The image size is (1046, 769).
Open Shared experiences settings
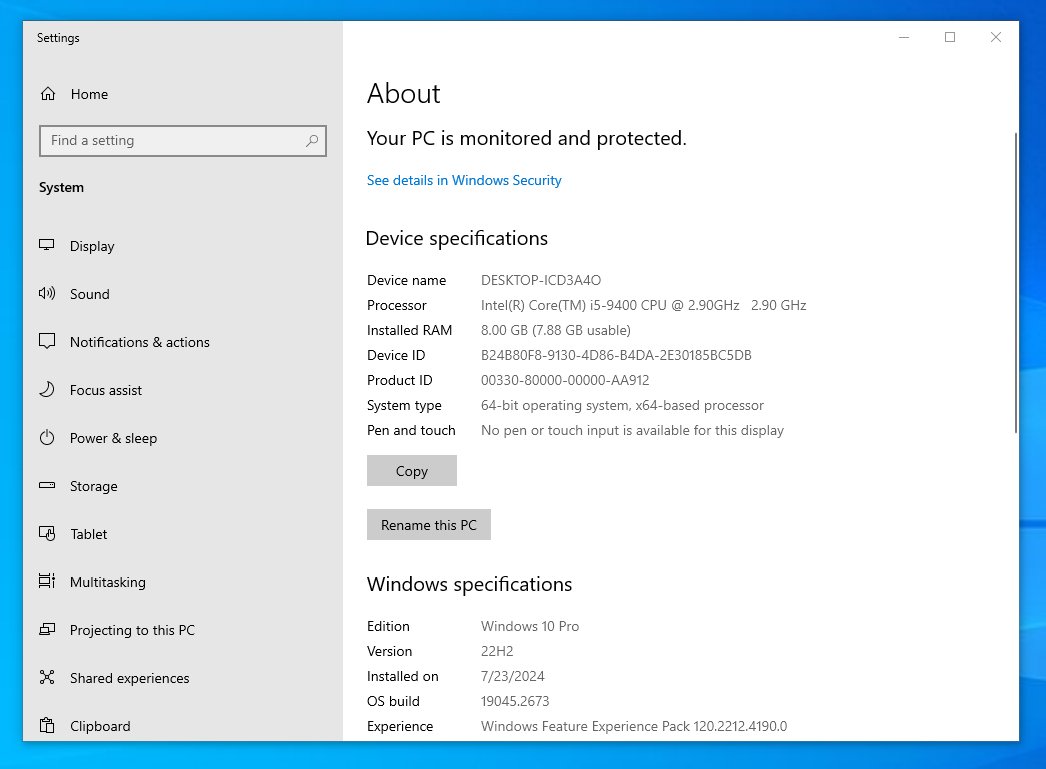(129, 678)
